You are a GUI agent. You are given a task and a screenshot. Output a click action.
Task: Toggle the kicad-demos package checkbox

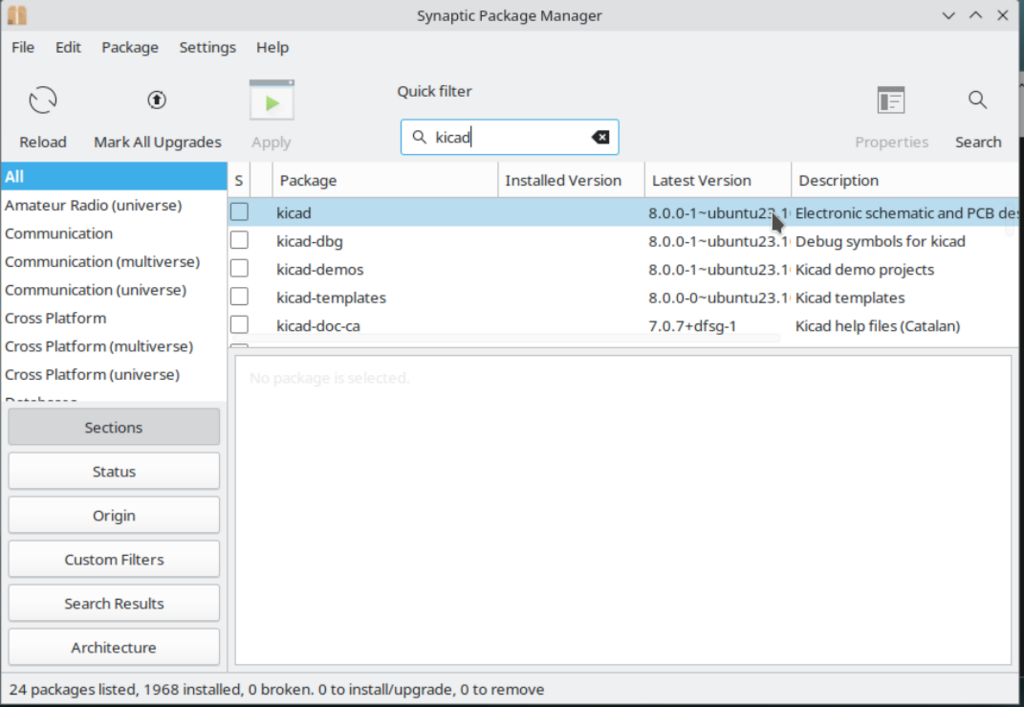(240, 269)
